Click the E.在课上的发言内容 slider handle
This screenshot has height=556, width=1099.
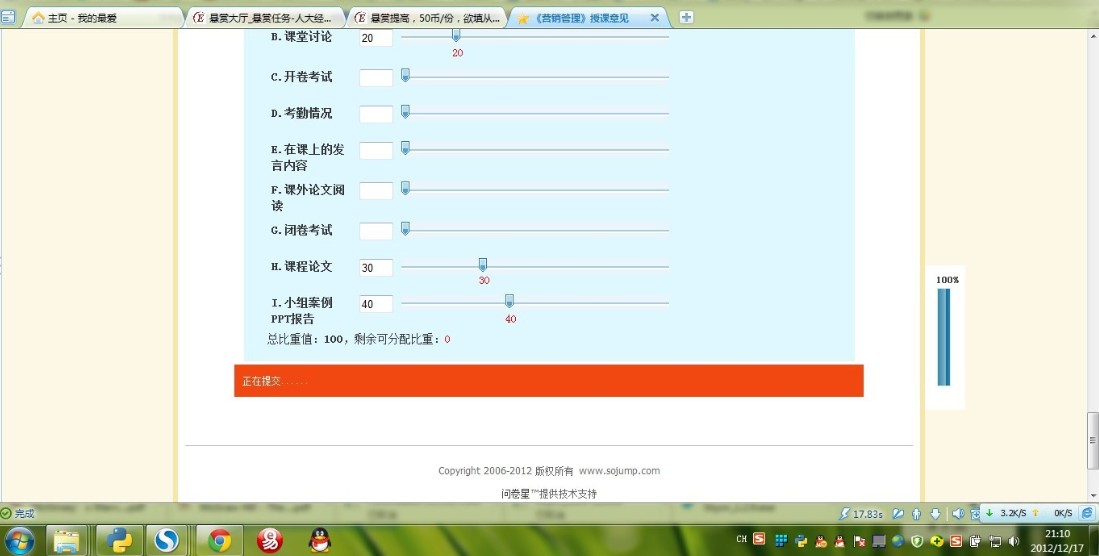(x=405, y=148)
